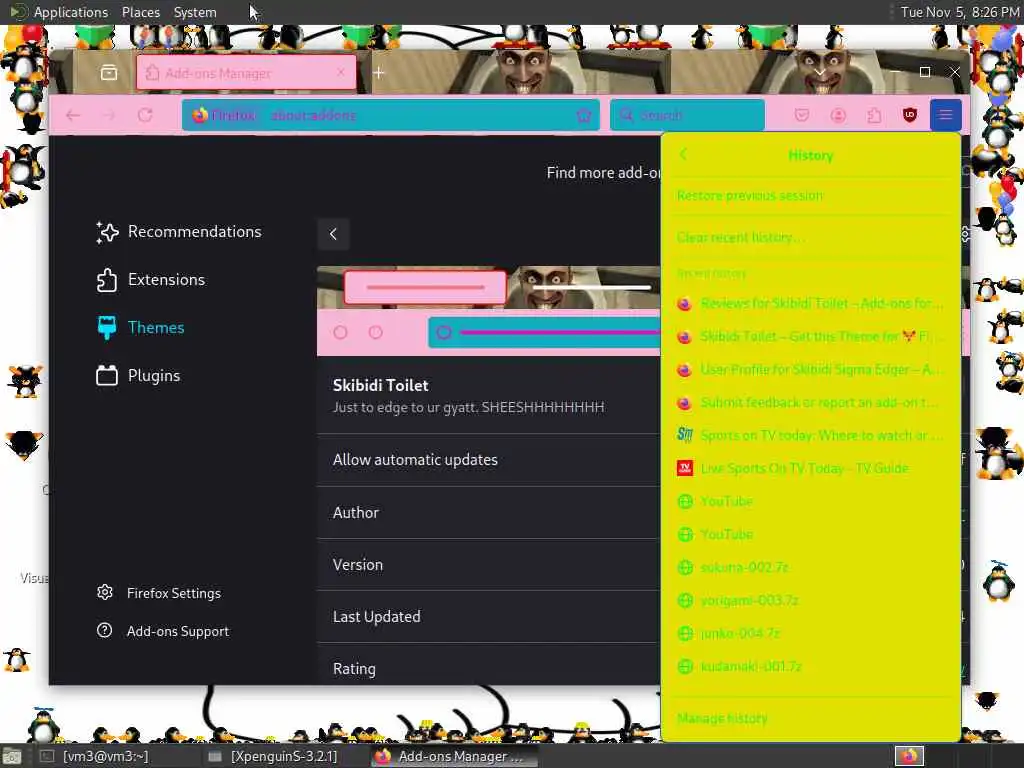Open Submit feedback or report history entry
Viewport: 1024px width, 768px height.
810,402
